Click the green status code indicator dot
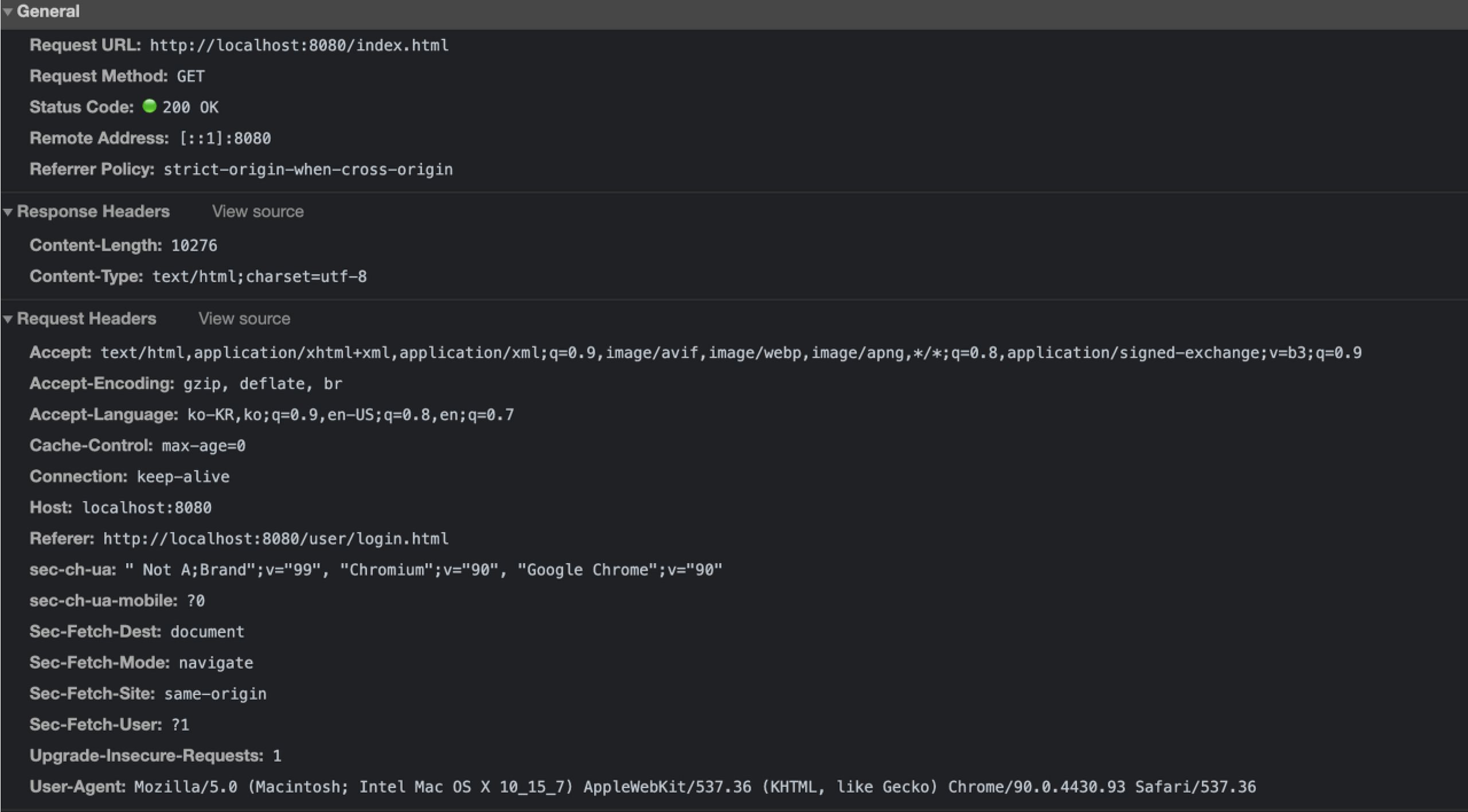Screen dimensions: 1468x812 (x=149, y=106)
